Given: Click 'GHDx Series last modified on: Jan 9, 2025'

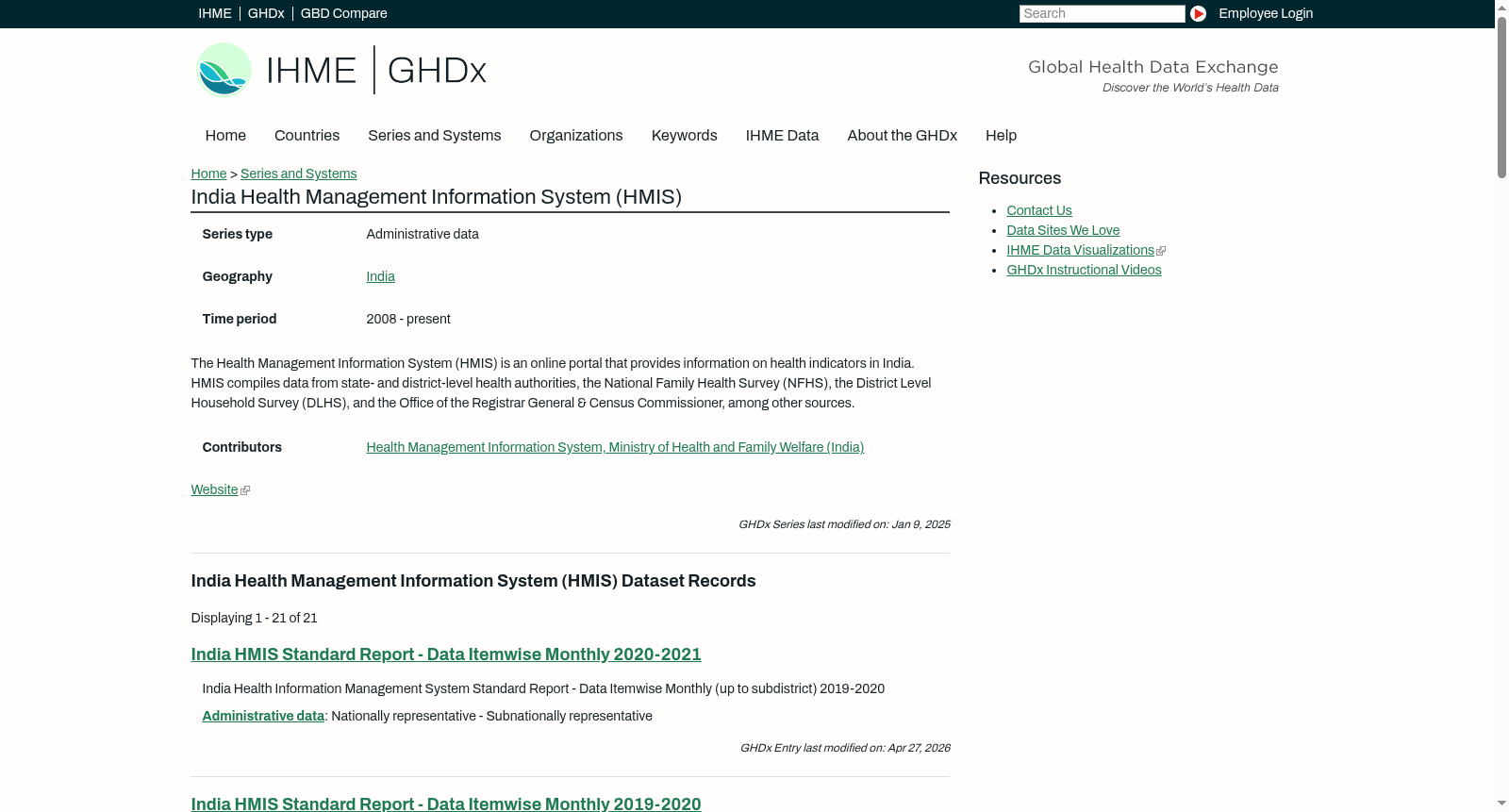Looking at the screenshot, I should click(844, 524).
